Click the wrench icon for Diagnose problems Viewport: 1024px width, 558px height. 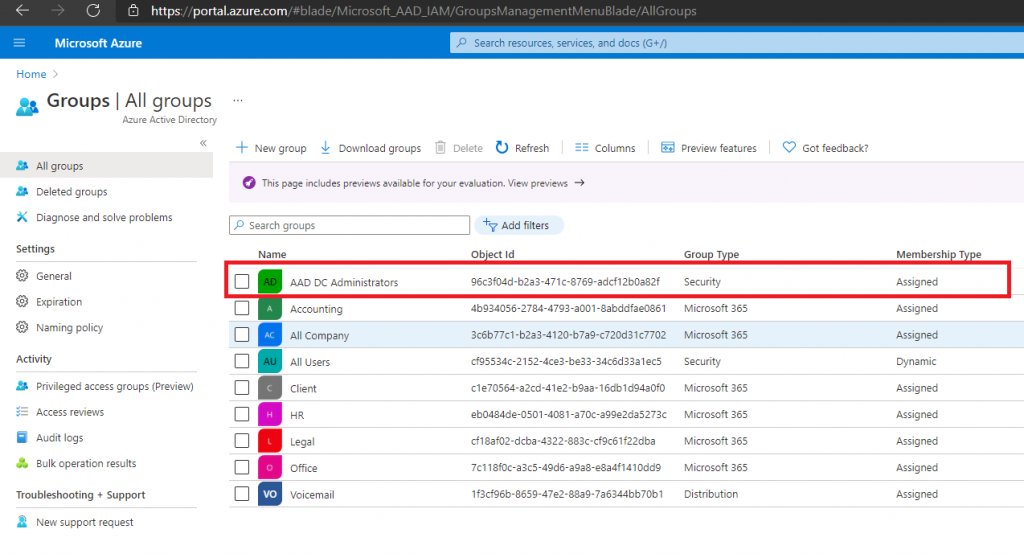(22, 217)
